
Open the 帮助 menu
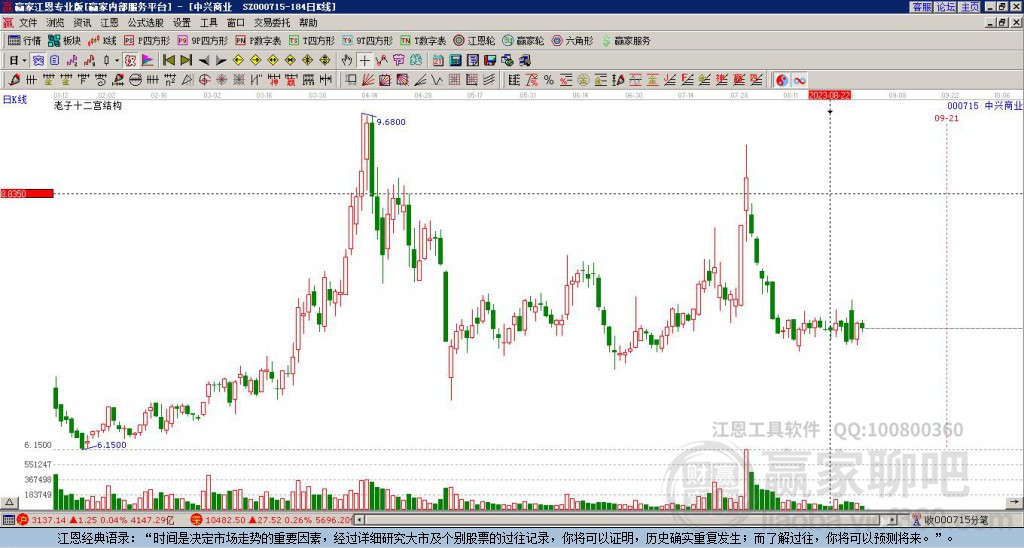coord(308,23)
